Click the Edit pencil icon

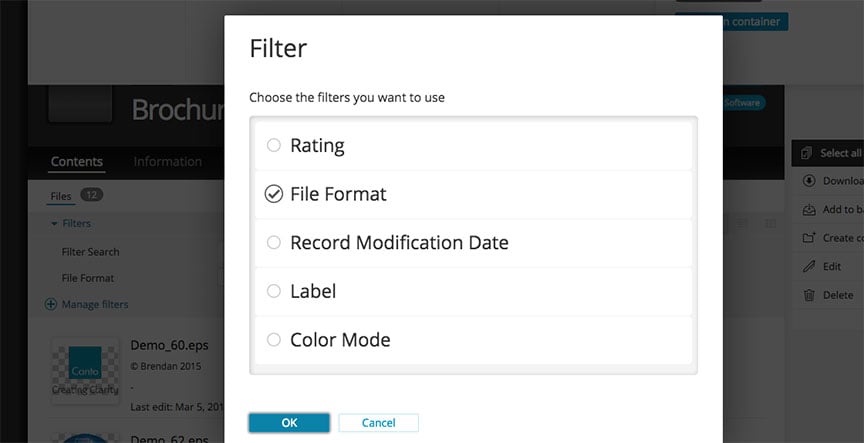[809, 267]
